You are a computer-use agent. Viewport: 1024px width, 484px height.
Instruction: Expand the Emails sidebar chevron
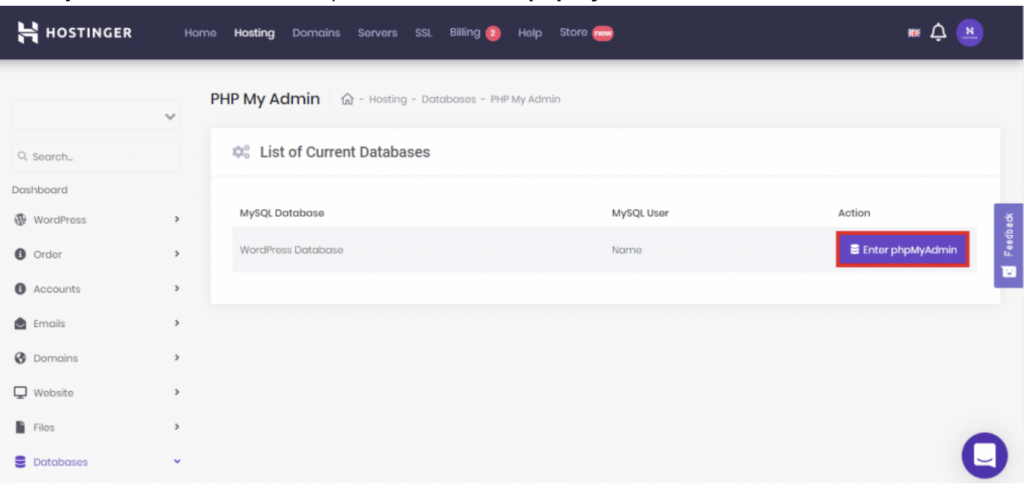pos(176,323)
